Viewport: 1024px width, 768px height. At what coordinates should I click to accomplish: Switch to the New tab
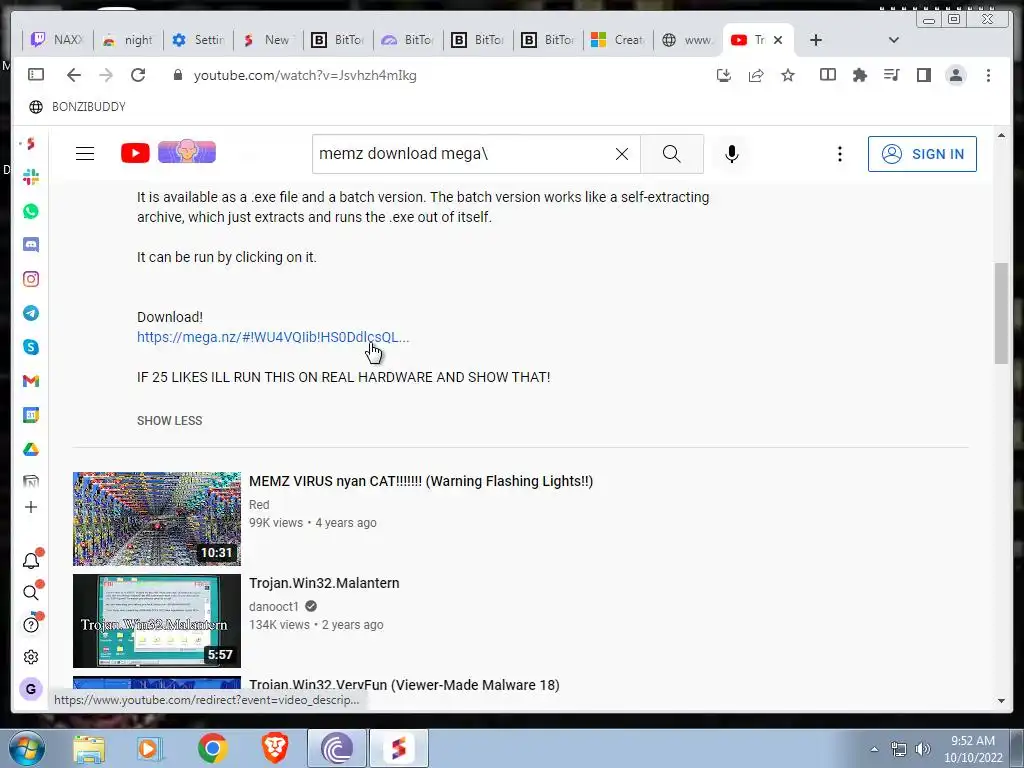pos(268,40)
